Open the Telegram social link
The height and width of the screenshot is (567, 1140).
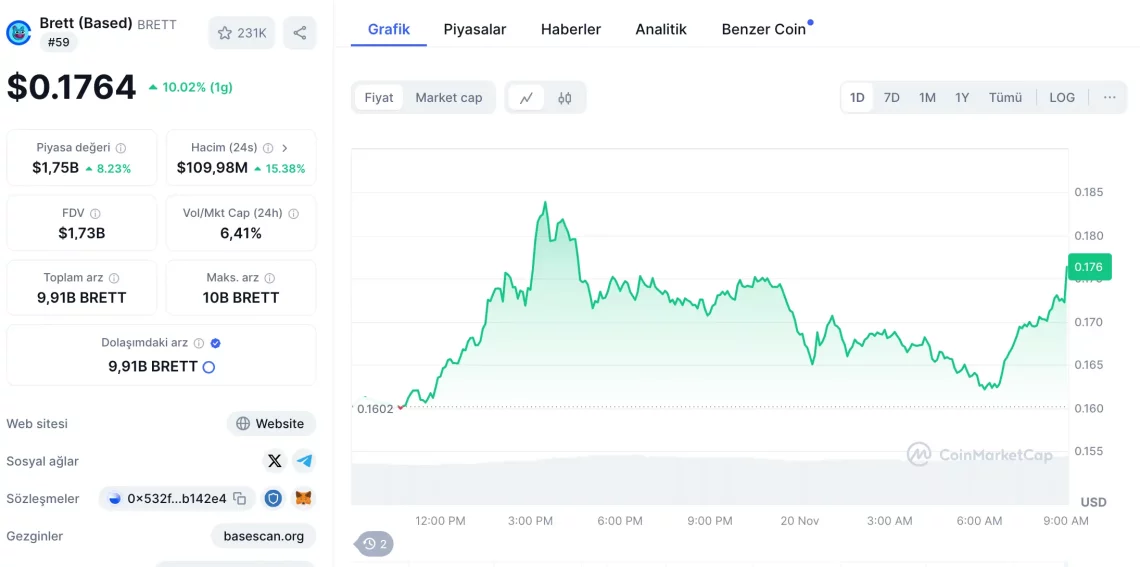click(304, 461)
